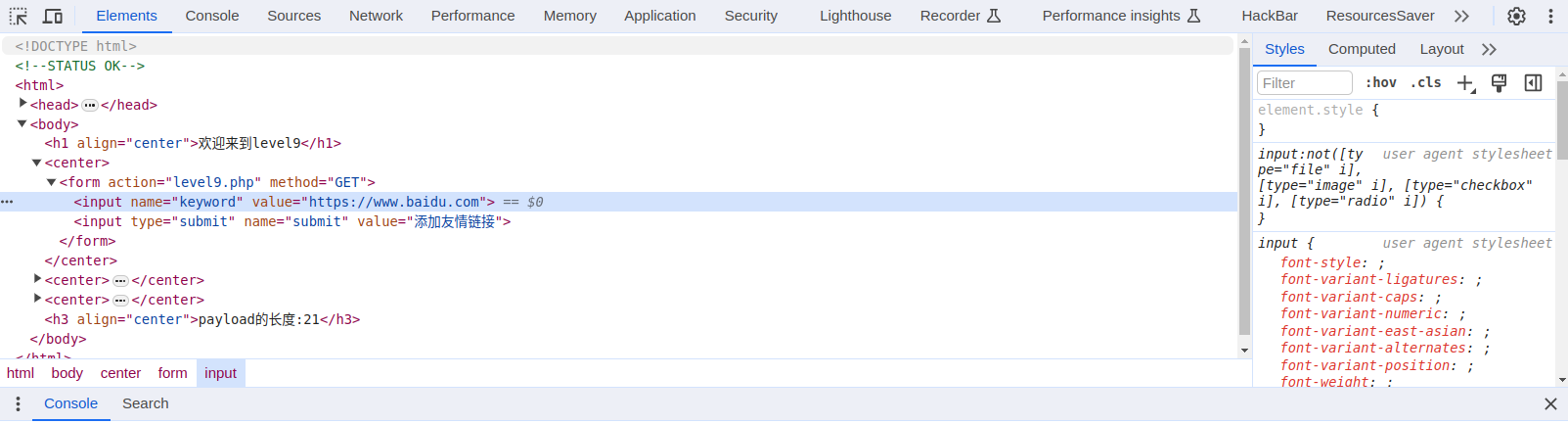The height and width of the screenshot is (424, 1568).
Task: Open the rendering emulations paintbrush icon
Action: point(1499,83)
